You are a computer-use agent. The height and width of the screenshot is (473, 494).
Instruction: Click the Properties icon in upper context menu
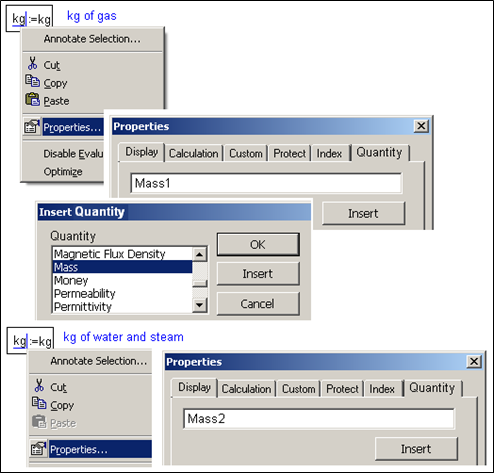pyautogui.click(x=32, y=127)
